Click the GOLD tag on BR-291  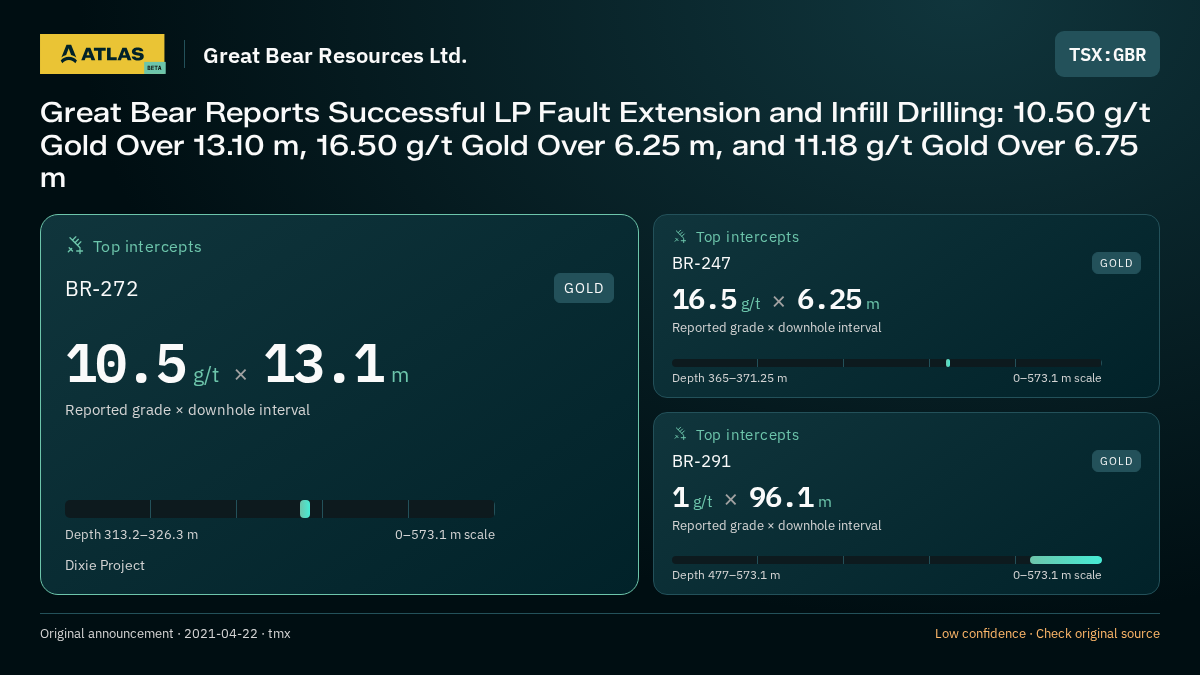pos(1116,461)
